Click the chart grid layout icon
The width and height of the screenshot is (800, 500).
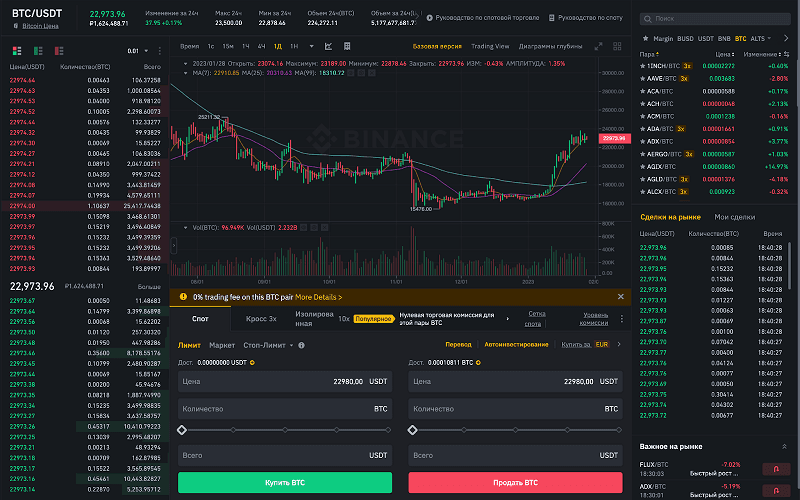(347, 46)
